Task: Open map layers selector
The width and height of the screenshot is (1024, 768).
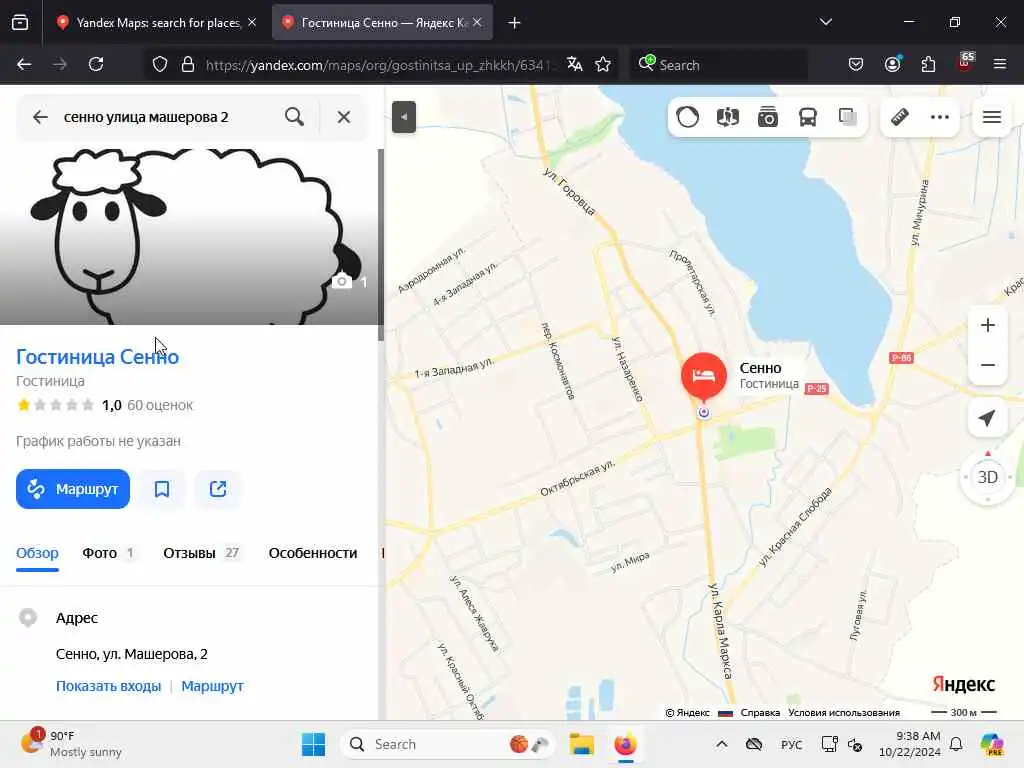Action: coord(848,117)
